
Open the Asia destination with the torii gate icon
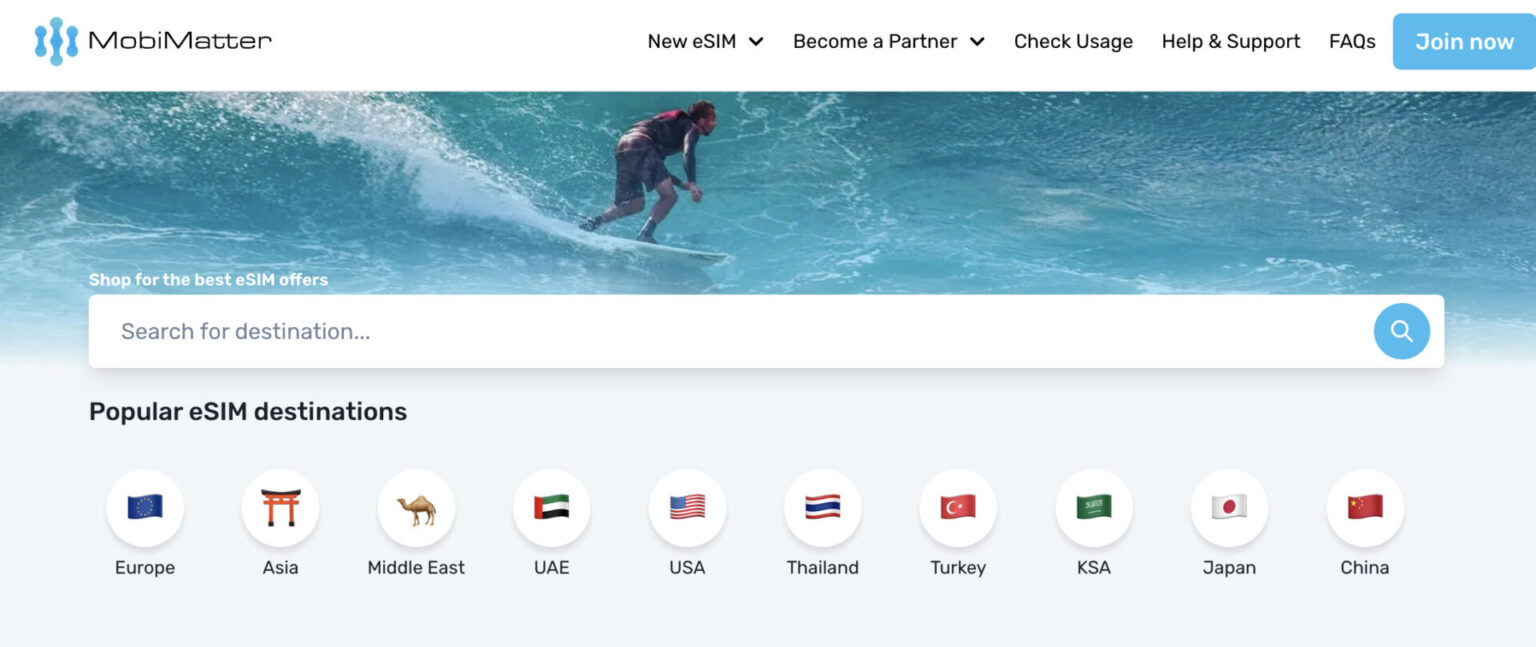tap(280, 508)
